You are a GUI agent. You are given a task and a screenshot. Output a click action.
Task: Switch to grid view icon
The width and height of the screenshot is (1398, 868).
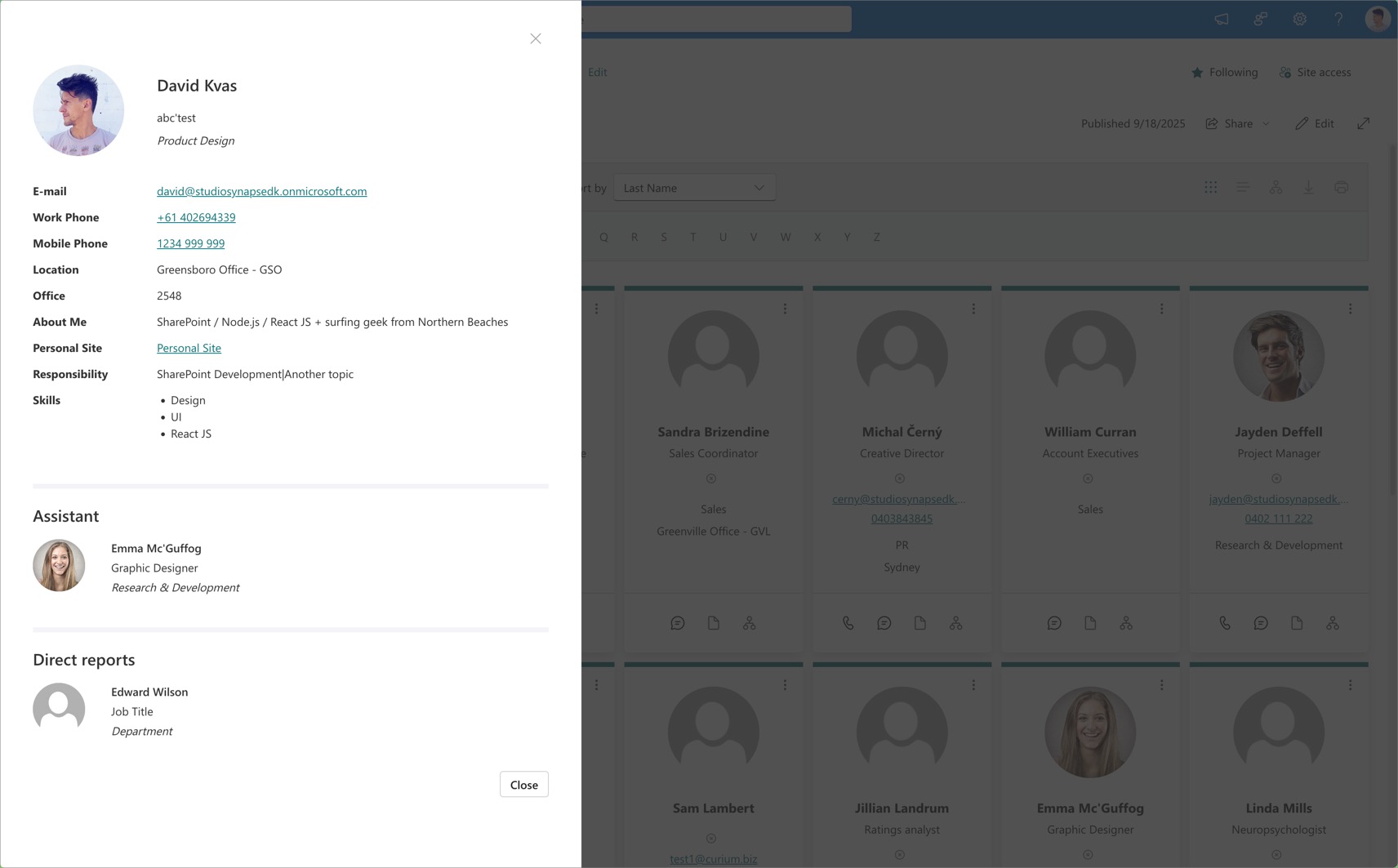pos(1210,188)
